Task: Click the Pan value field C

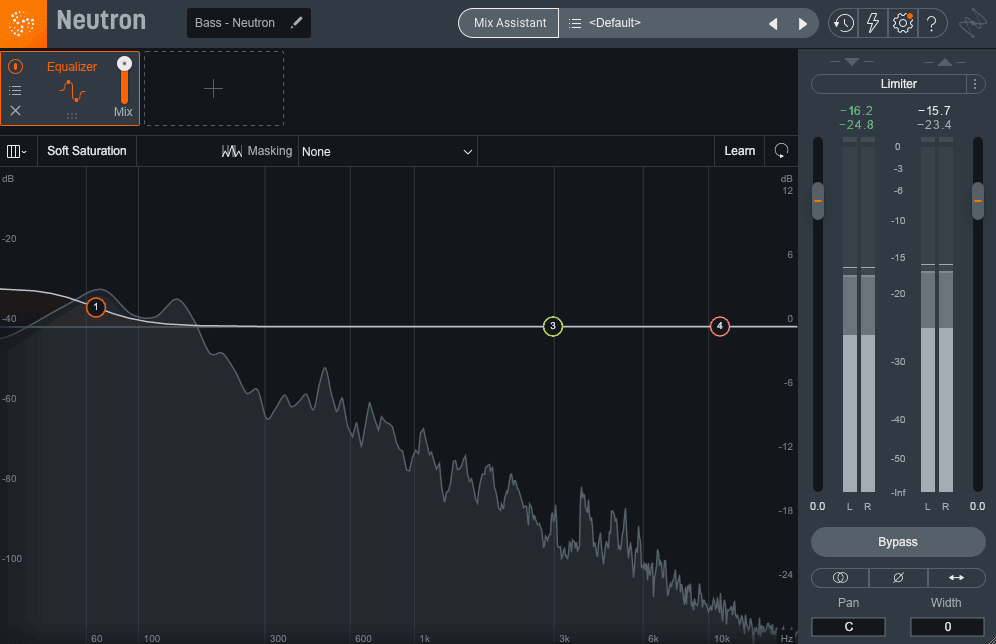Action: (x=848, y=627)
